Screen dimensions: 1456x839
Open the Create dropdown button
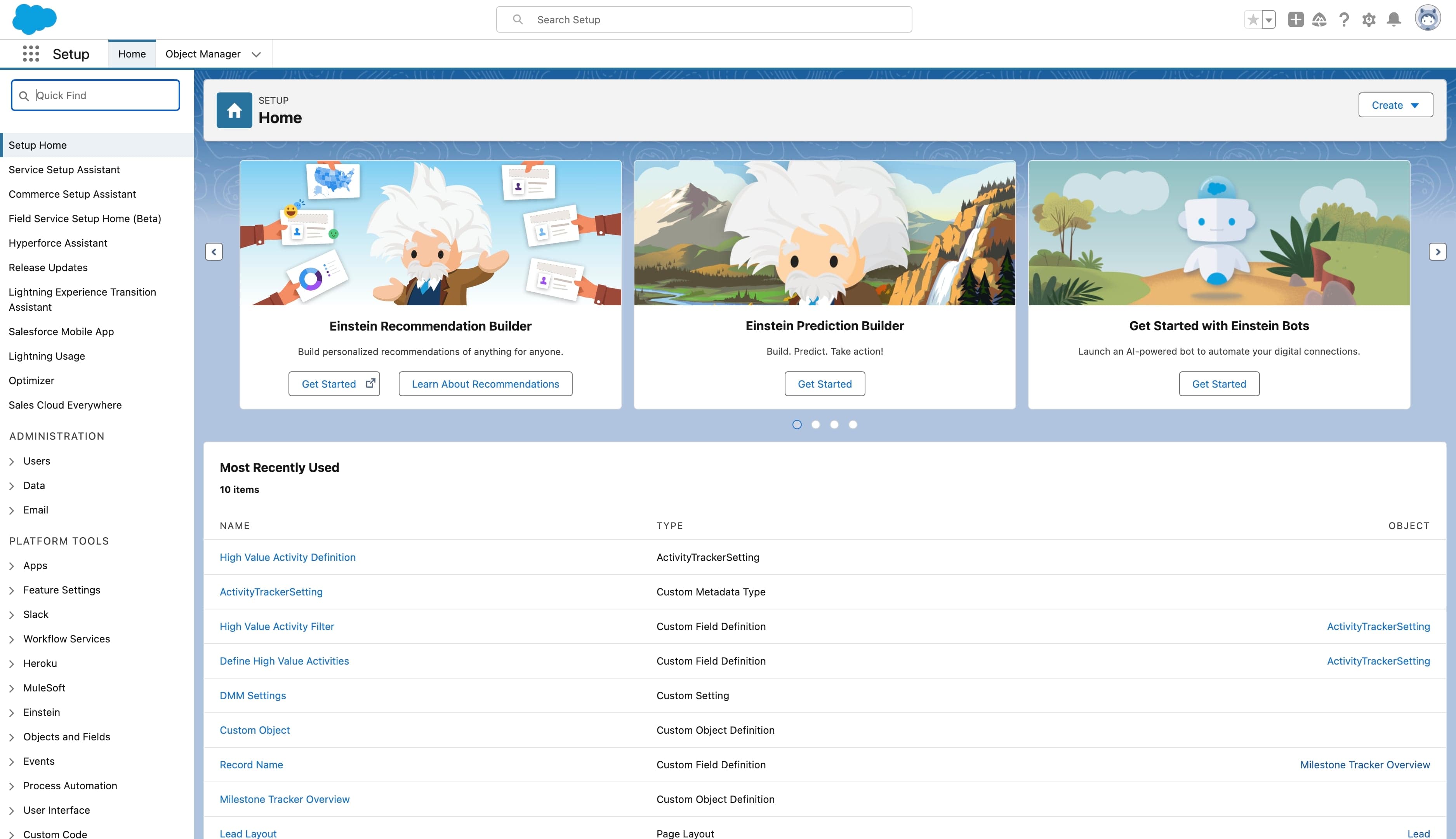pos(1395,105)
